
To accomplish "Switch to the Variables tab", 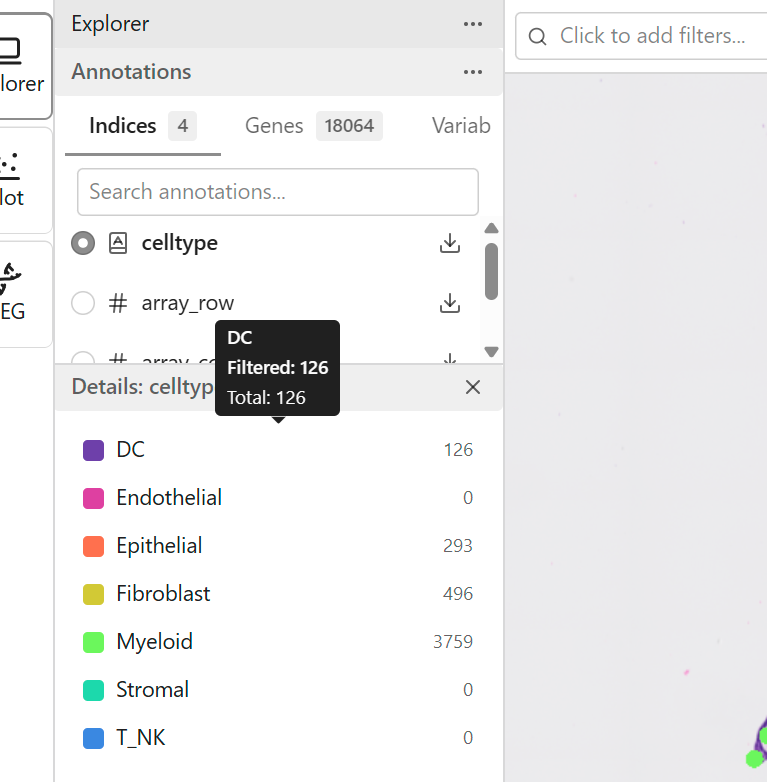I will (x=461, y=126).
